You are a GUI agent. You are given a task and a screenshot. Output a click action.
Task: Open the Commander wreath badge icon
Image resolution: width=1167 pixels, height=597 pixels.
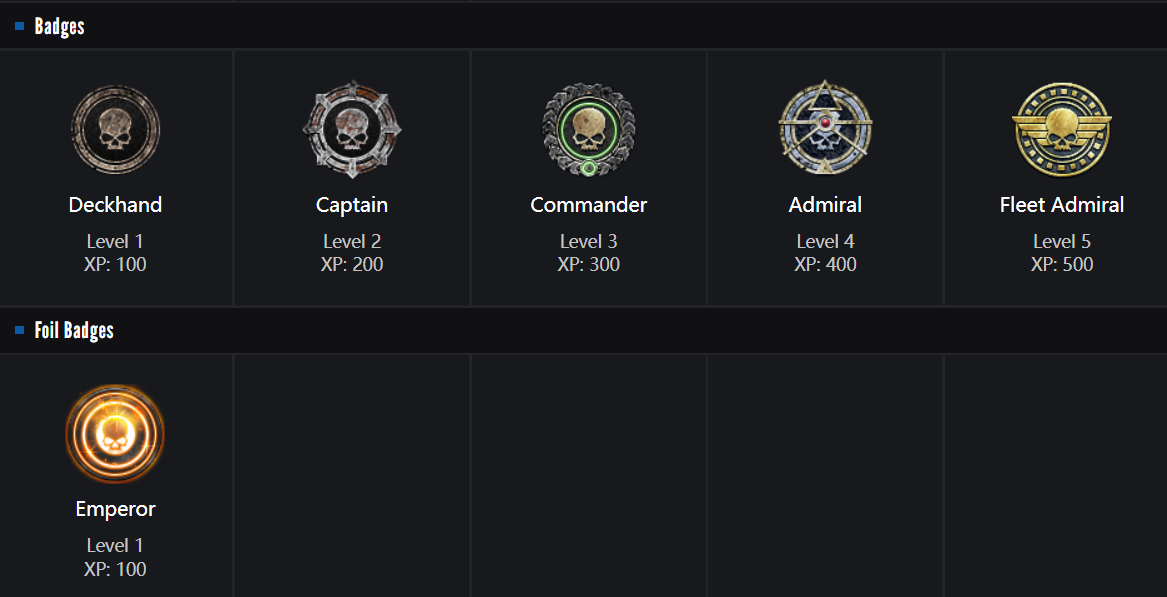tap(588, 130)
